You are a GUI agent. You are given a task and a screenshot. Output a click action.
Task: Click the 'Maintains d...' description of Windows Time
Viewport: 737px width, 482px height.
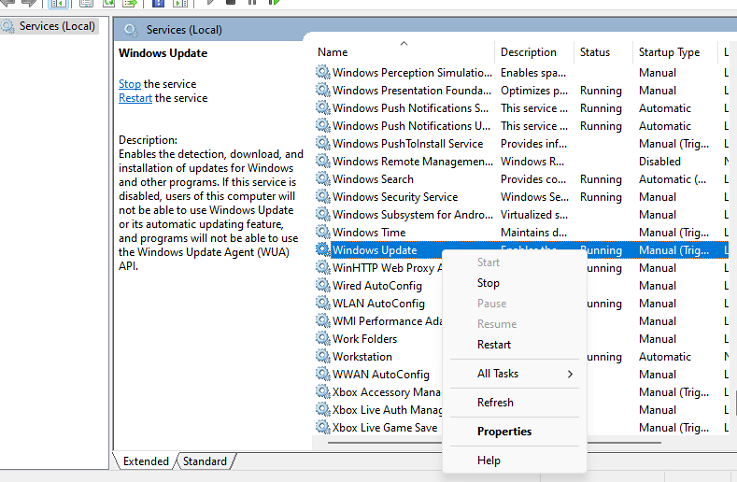pos(533,232)
